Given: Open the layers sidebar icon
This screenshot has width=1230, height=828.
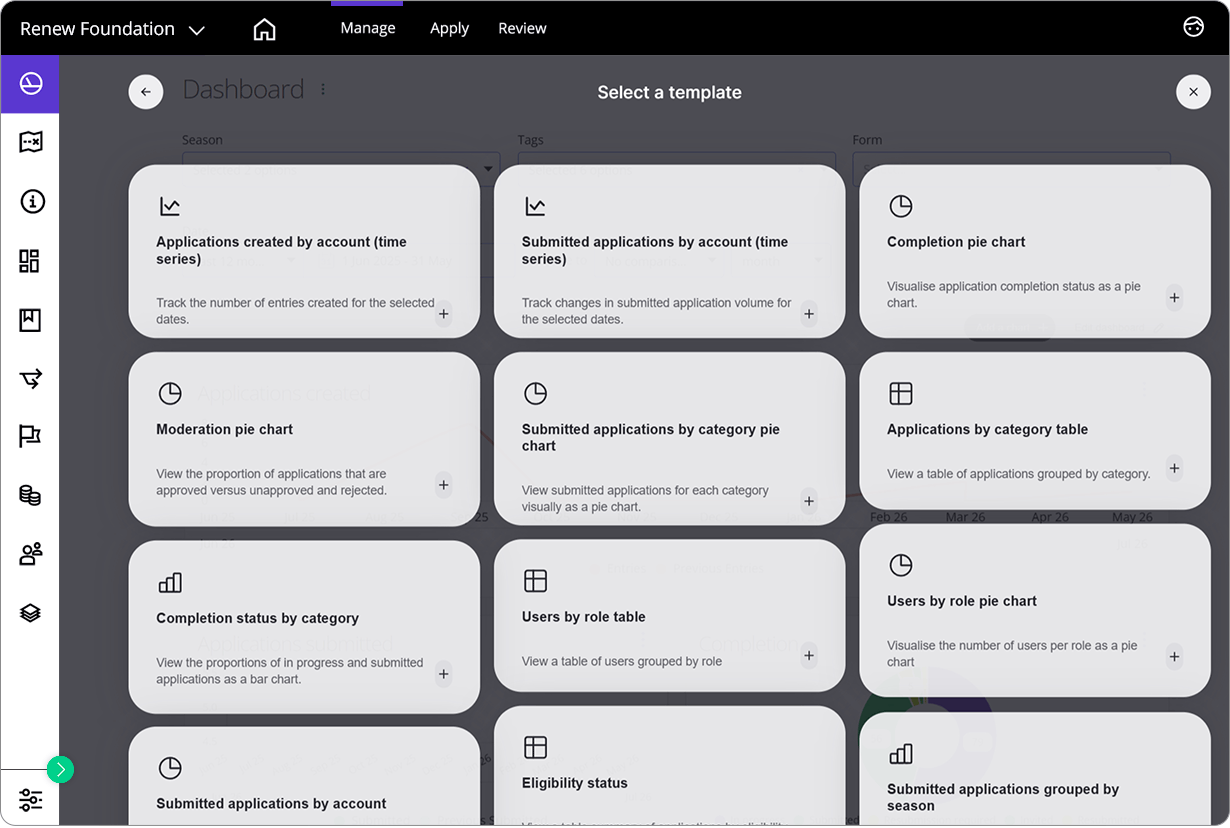Looking at the screenshot, I should 30,612.
